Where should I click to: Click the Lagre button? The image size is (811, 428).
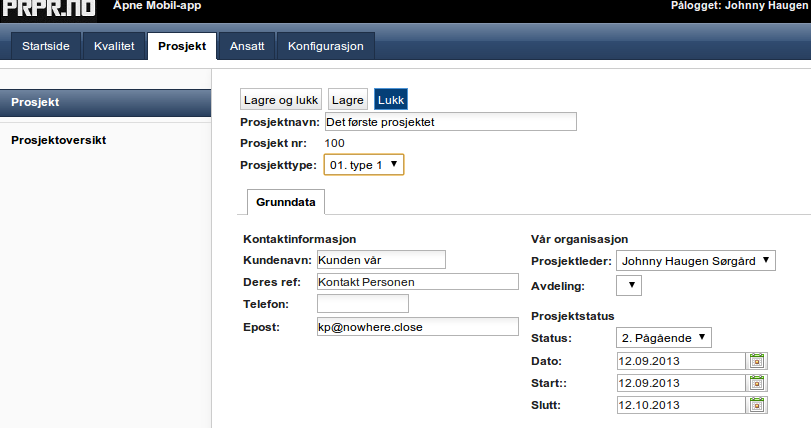click(x=348, y=100)
